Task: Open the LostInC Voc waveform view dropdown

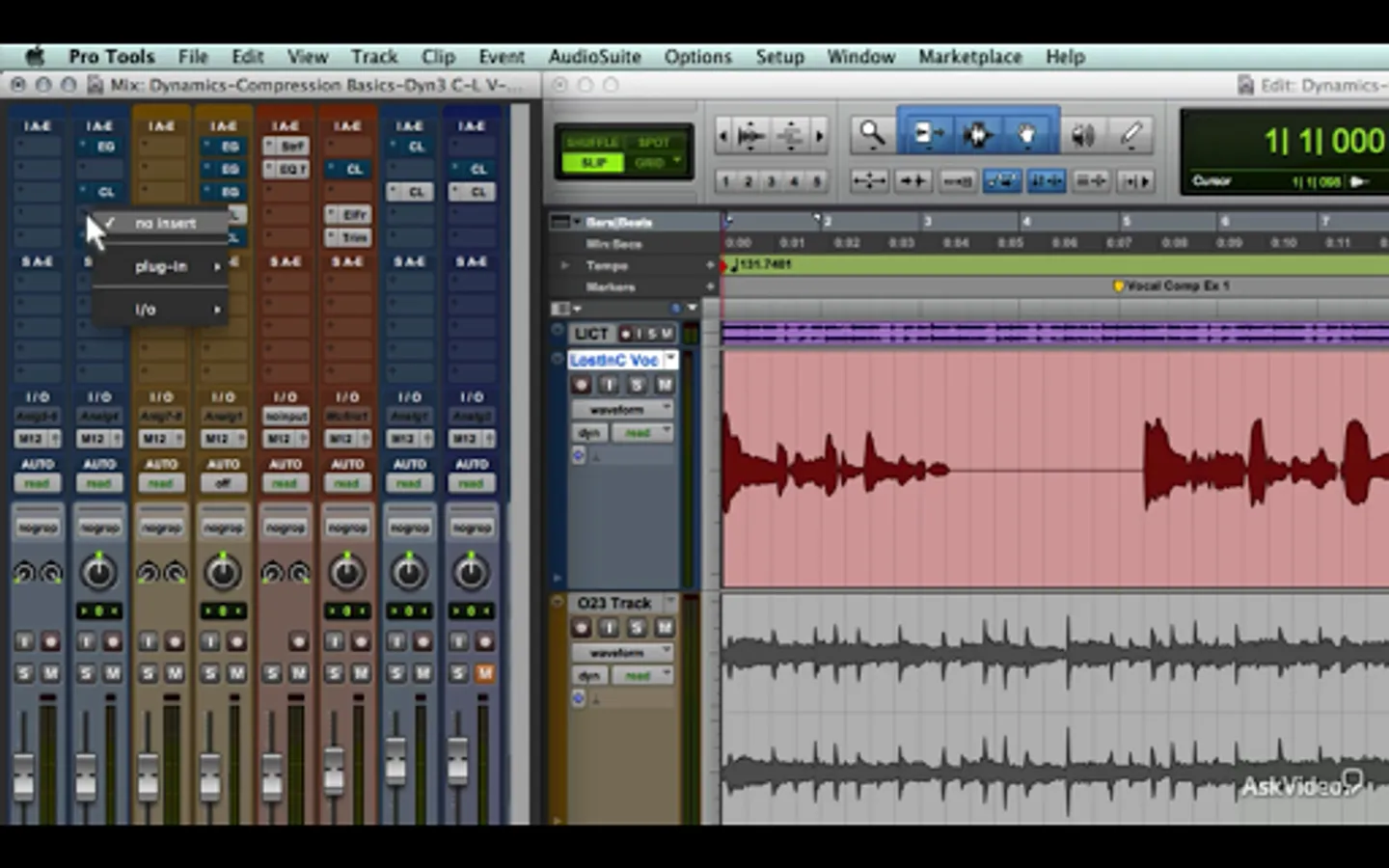Action: 621,410
